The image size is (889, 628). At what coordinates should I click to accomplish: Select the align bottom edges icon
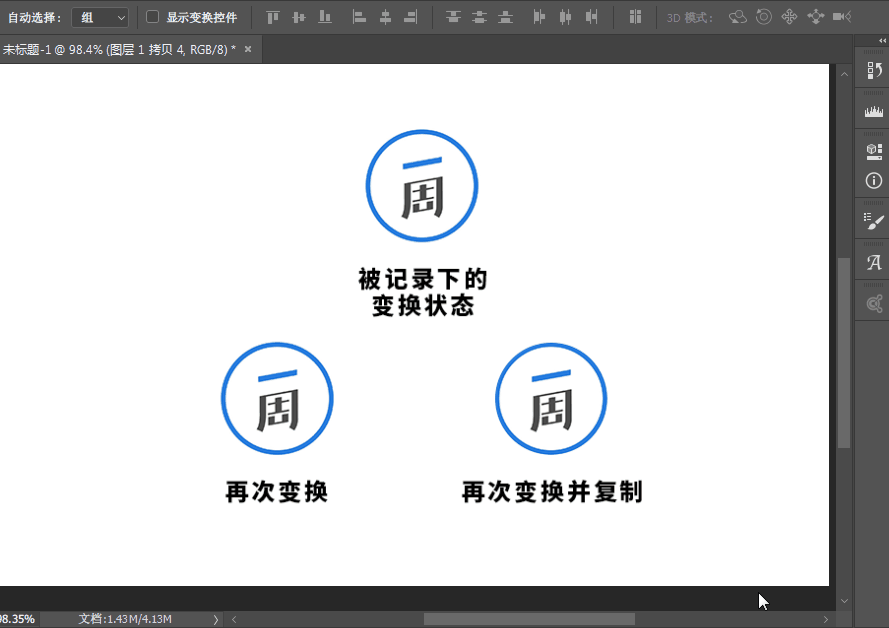click(324, 17)
